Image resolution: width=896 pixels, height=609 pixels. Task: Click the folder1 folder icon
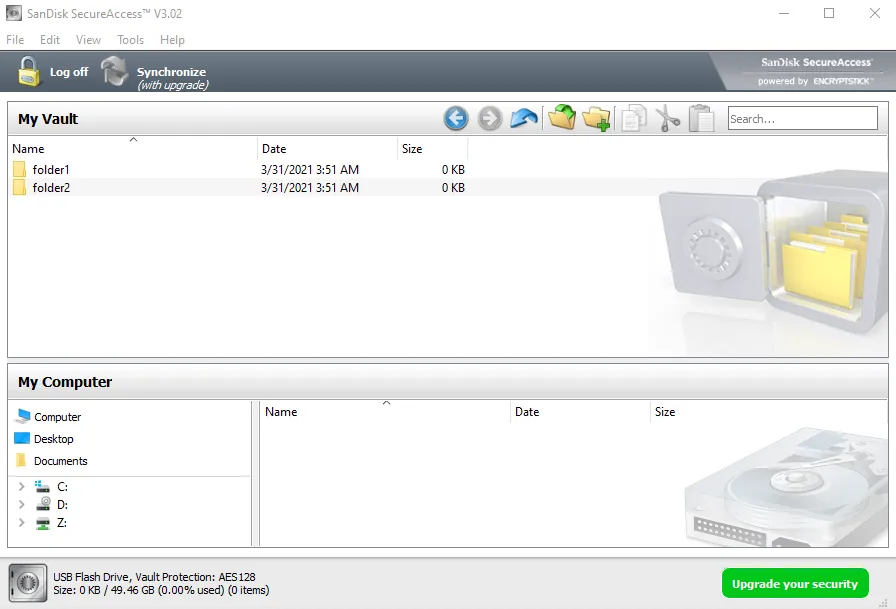[x=19, y=169]
